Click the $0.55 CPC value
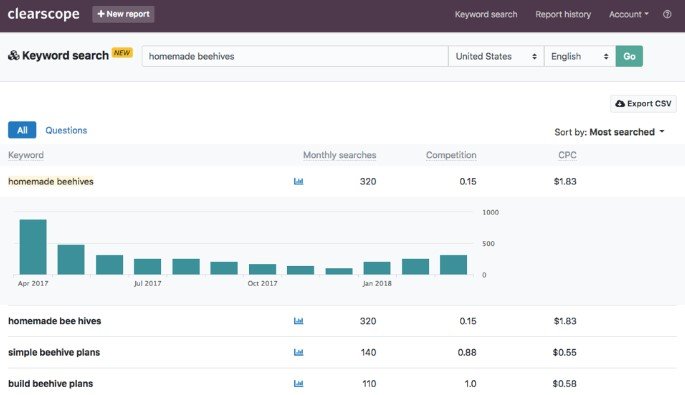The height and width of the screenshot is (395, 685). (x=564, y=353)
